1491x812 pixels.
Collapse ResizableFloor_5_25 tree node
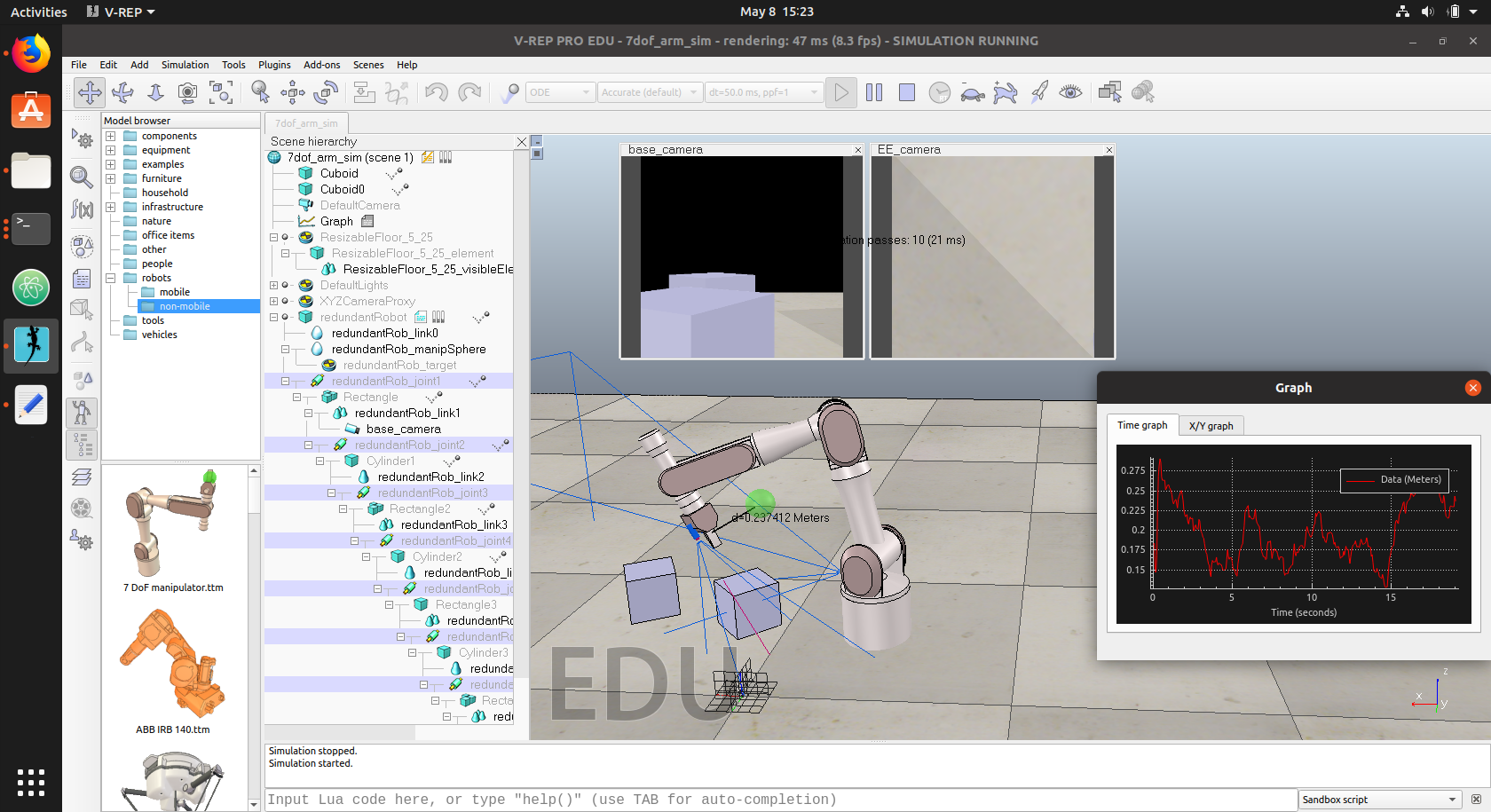[x=274, y=237]
